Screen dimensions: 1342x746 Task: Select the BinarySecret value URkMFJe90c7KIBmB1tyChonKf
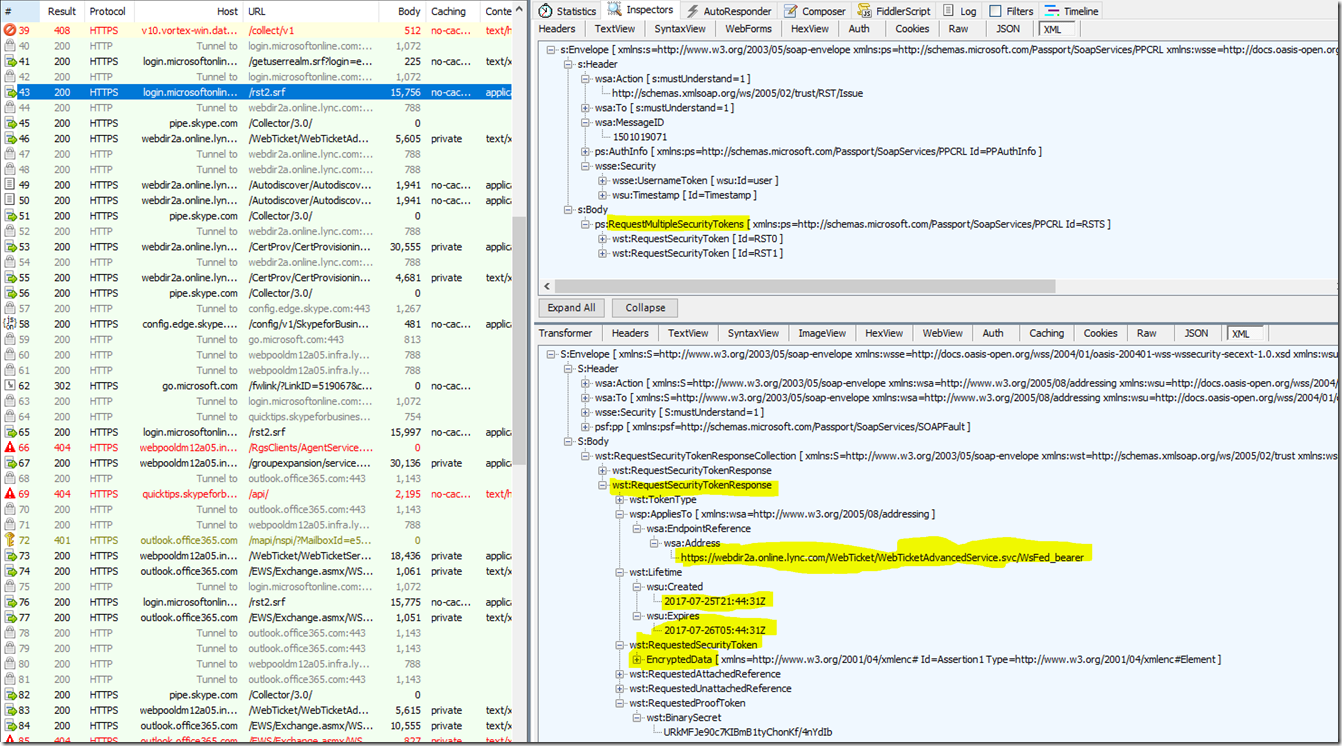tap(747, 732)
